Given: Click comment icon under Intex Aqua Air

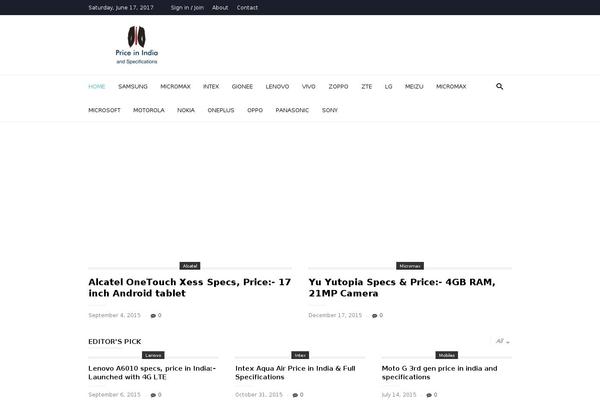Looking at the screenshot, I should (295, 395).
